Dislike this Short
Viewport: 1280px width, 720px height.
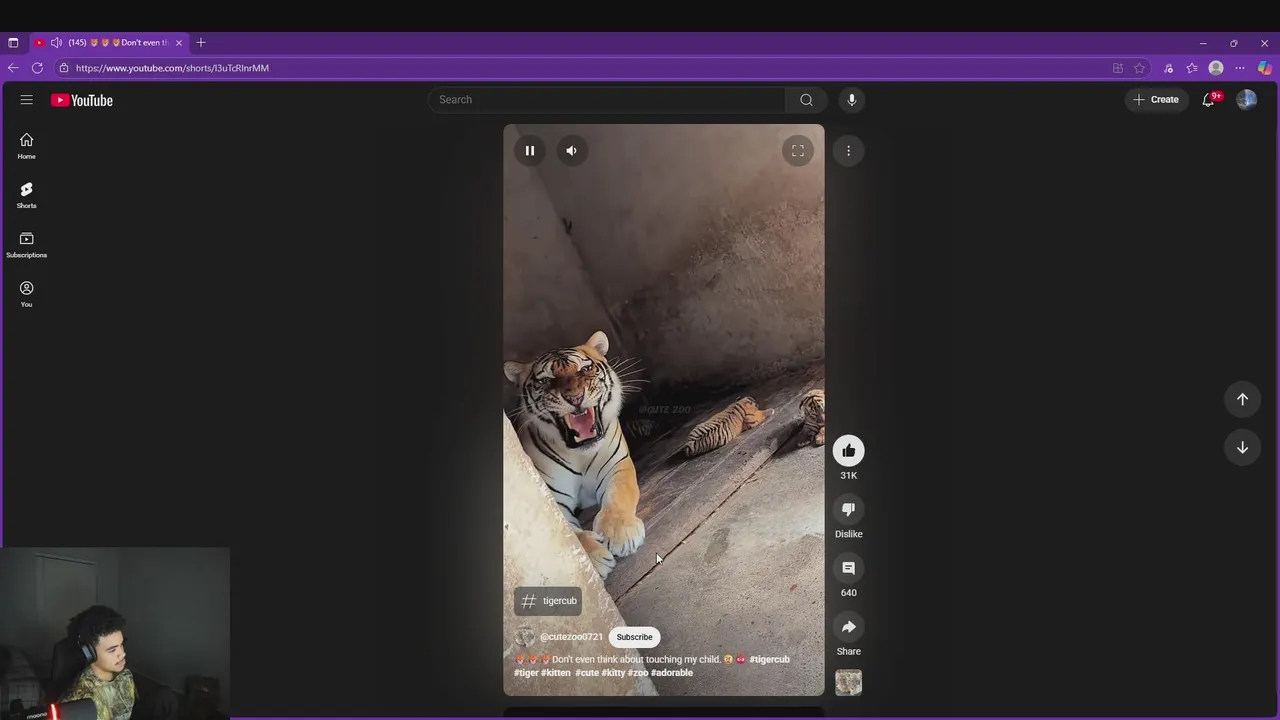pos(849,510)
